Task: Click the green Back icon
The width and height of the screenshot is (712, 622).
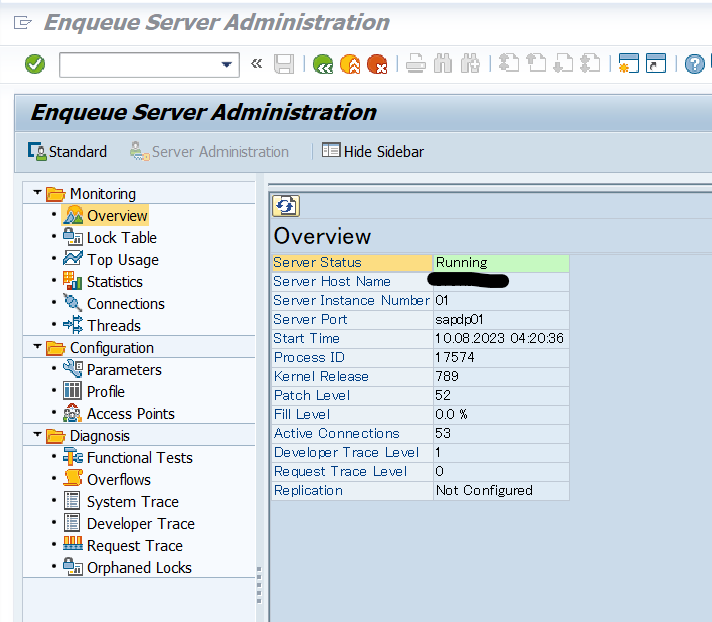Action: pos(322,65)
